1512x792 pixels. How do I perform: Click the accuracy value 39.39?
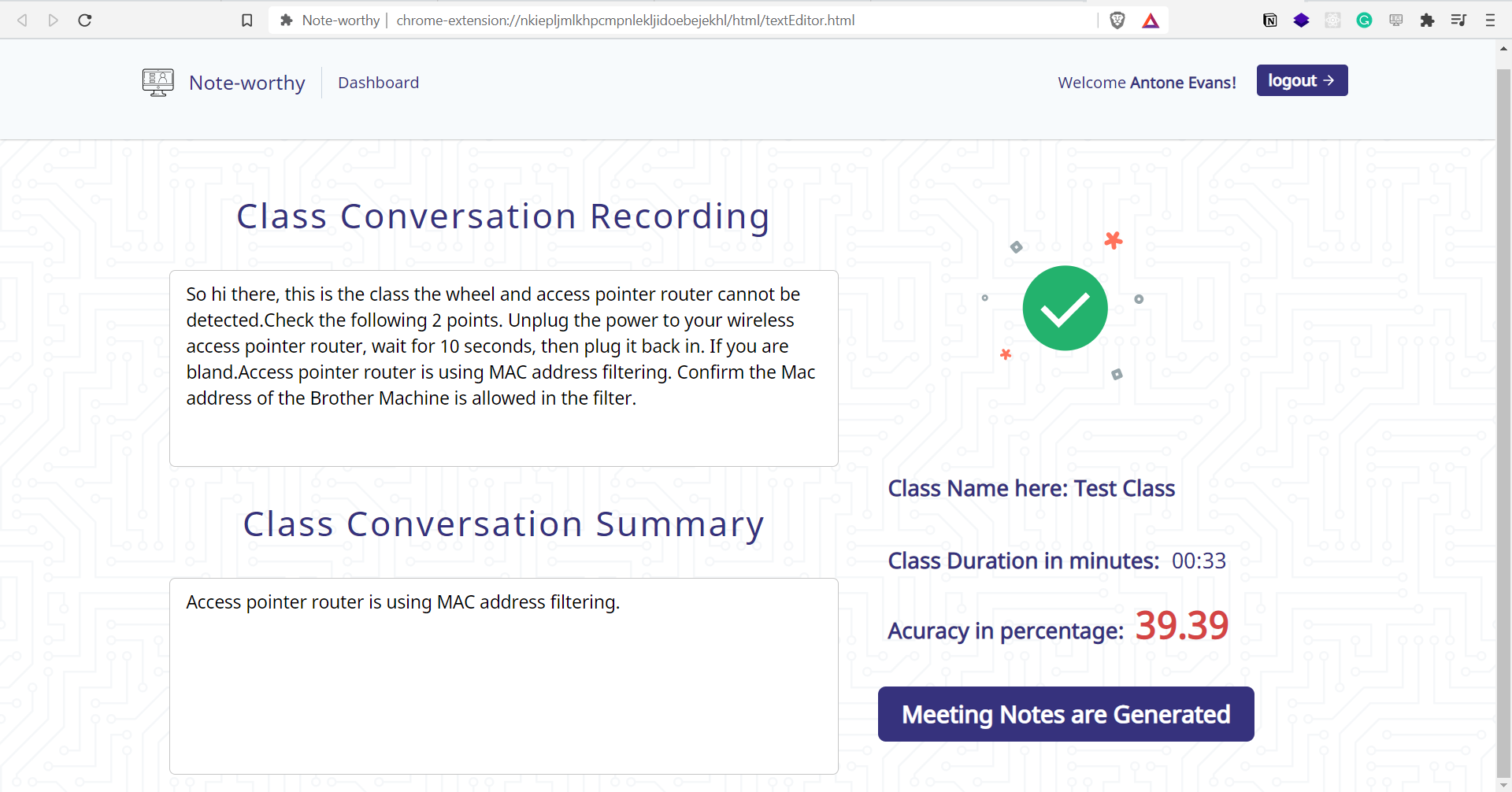tap(1182, 626)
